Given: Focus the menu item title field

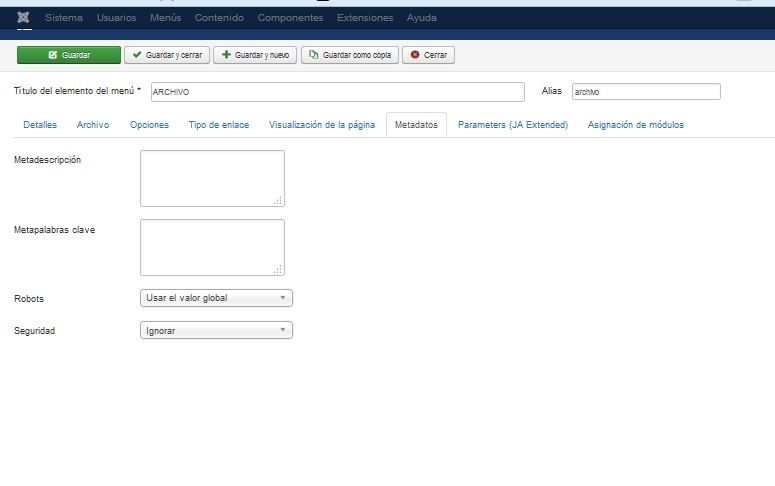Looking at the screenshot, I should coord(338,92).
